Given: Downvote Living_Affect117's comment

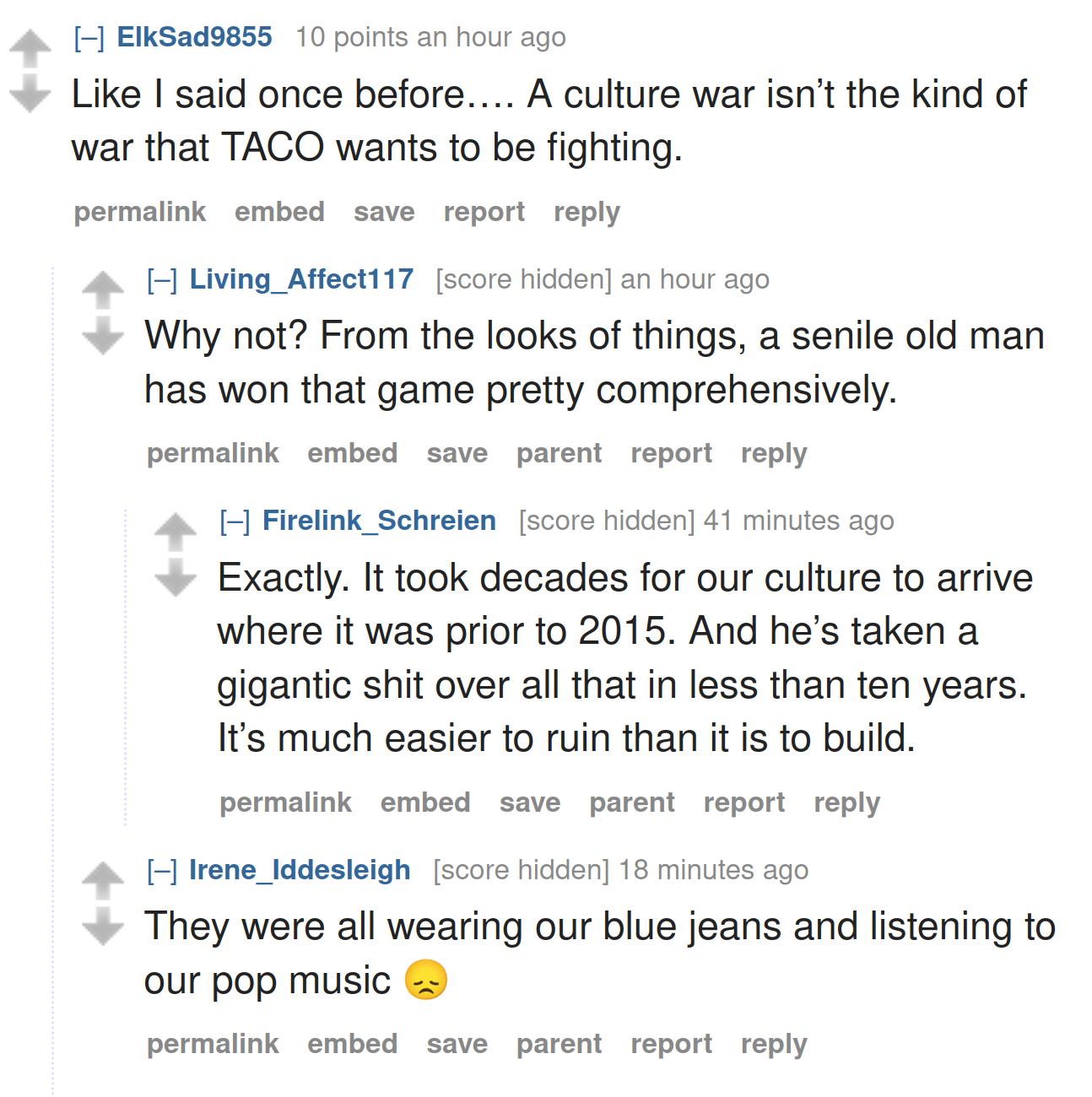Looking at the screenshot, I should point(103,335).
